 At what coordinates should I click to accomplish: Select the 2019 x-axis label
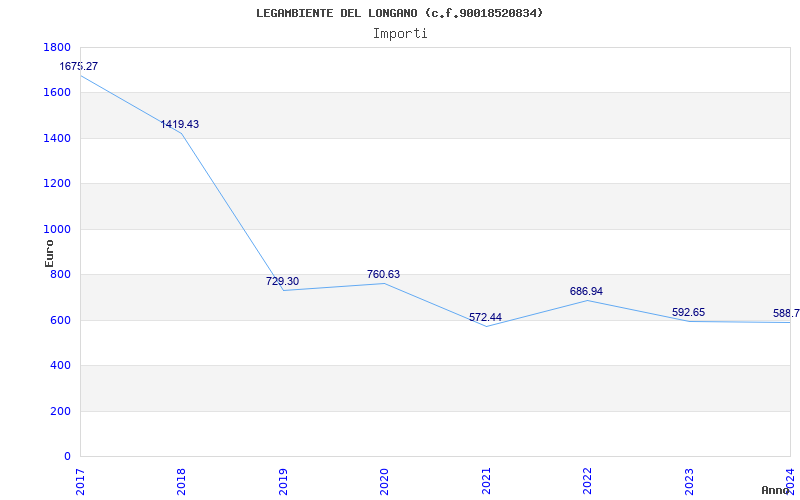click(283, 482)
